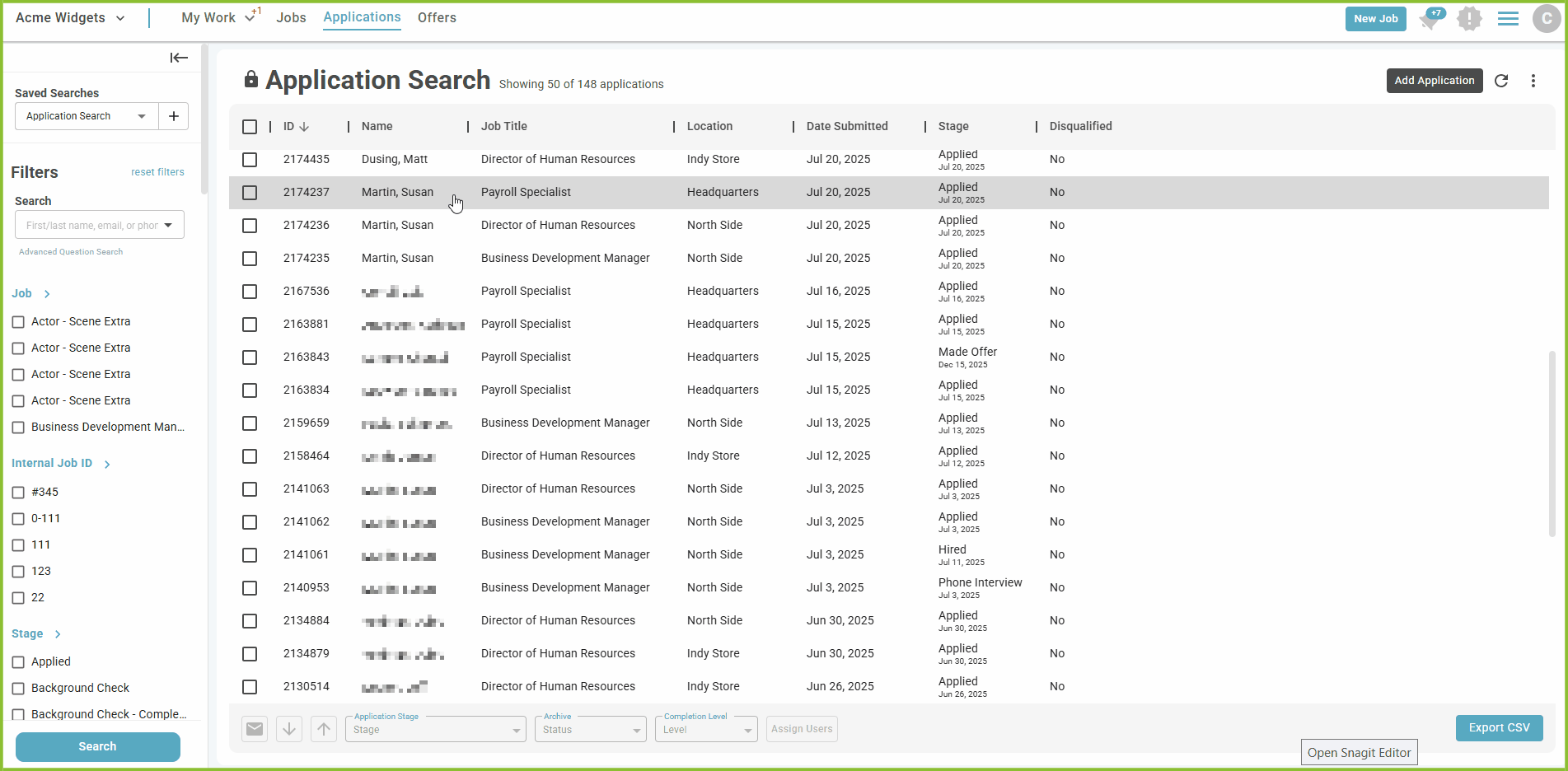
Task: Switch to the Offers tab
Action: [437, 18]
